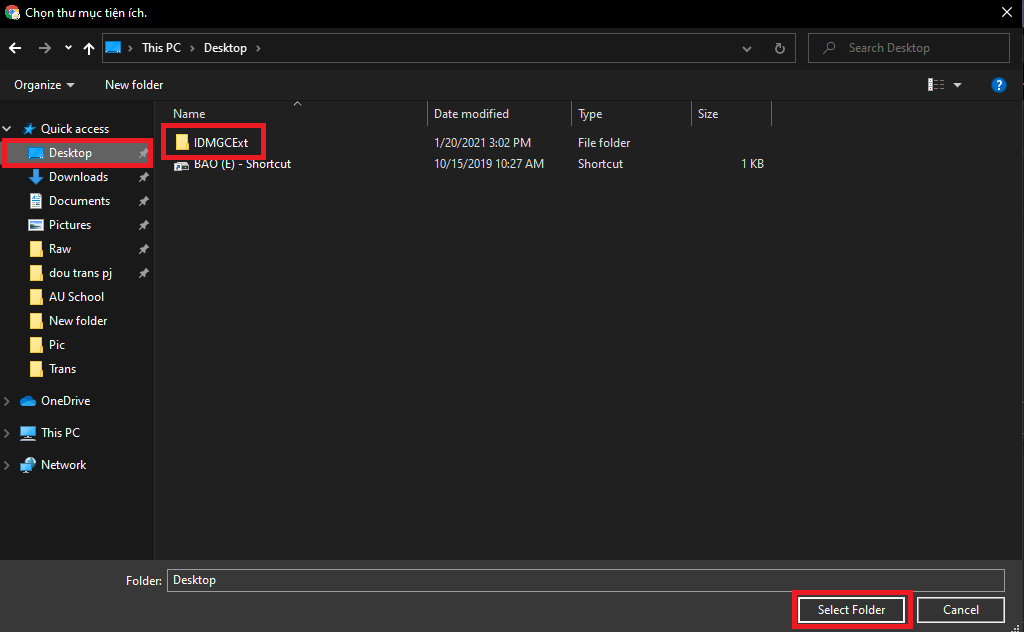The width and height of the screenshot is (1024, 632).
Task: Click the pin icon beside Pictures
Action: (x=144, y=225)
